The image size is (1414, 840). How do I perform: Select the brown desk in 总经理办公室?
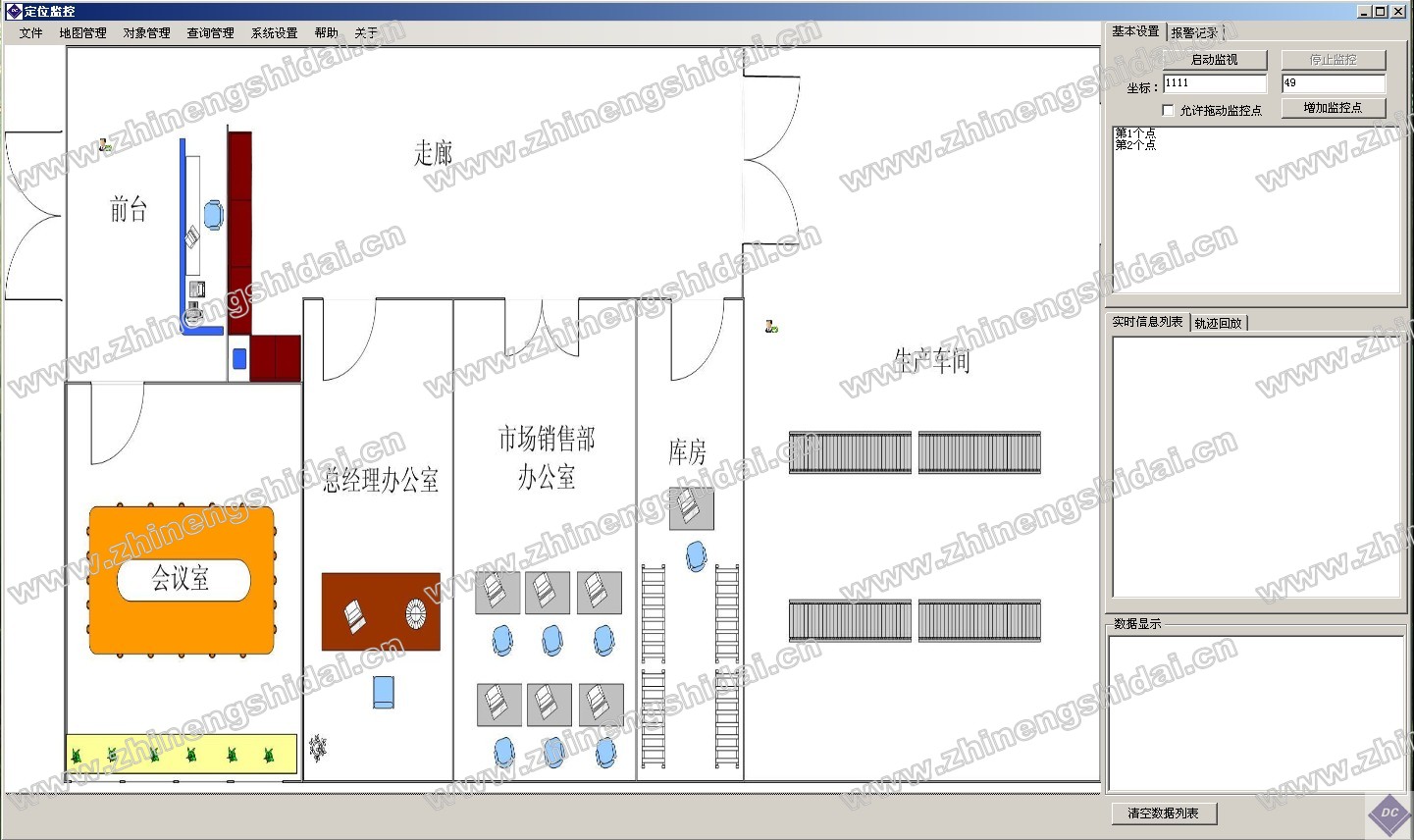point(381,612)
